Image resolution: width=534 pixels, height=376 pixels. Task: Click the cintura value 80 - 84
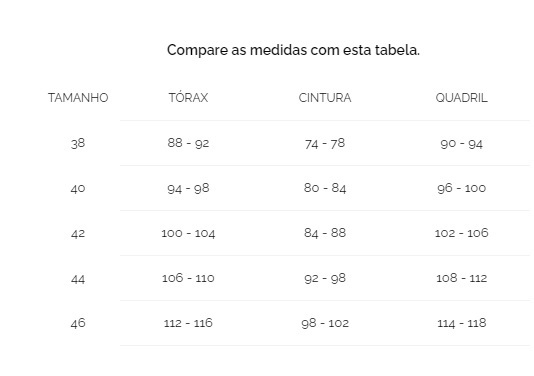[325, 188]
